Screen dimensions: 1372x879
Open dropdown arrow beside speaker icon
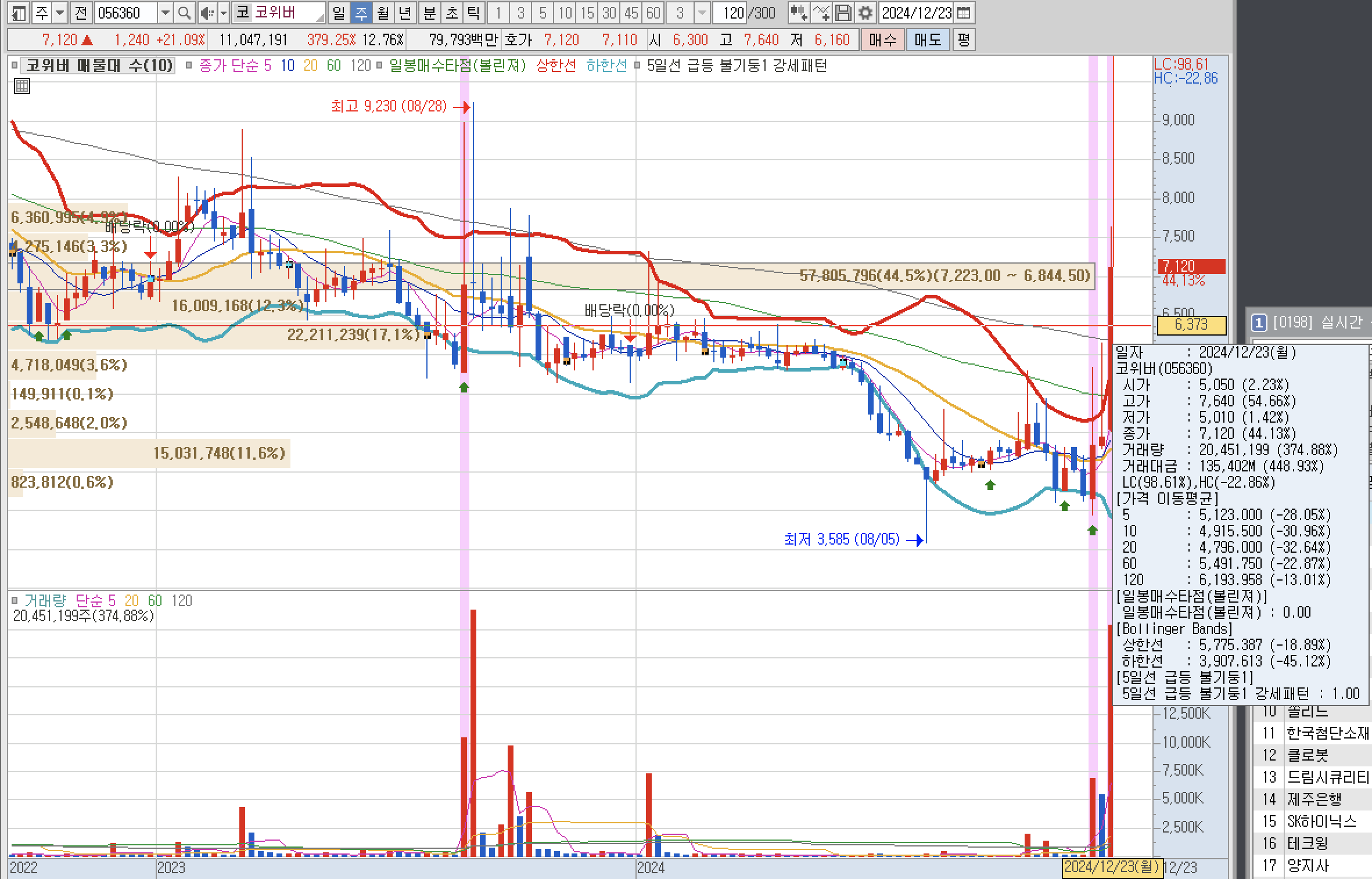point(223,13)
